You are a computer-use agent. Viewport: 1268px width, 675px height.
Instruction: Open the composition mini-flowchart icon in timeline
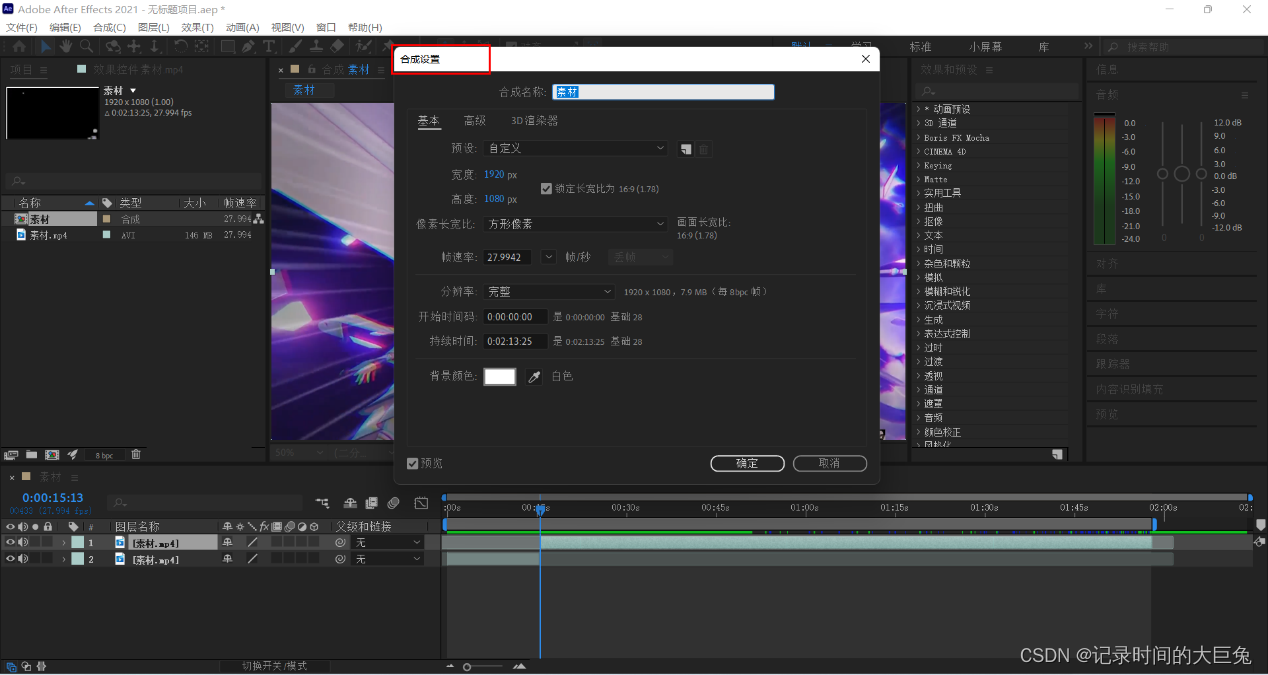322,503
